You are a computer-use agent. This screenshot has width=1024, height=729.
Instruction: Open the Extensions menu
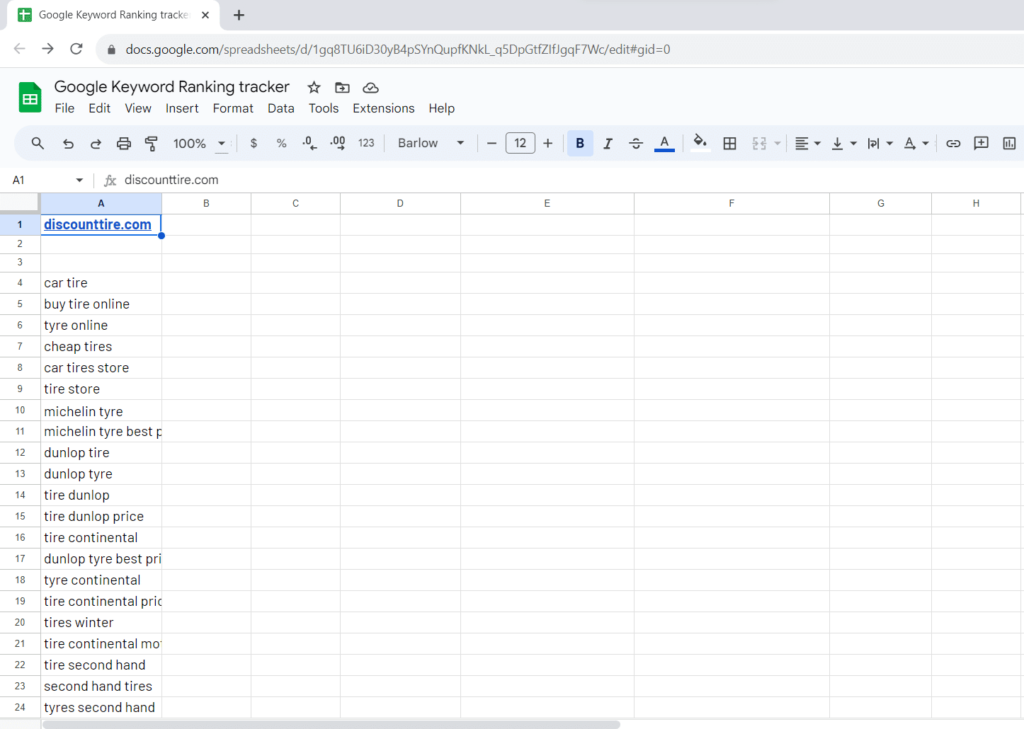click(383, 108)
